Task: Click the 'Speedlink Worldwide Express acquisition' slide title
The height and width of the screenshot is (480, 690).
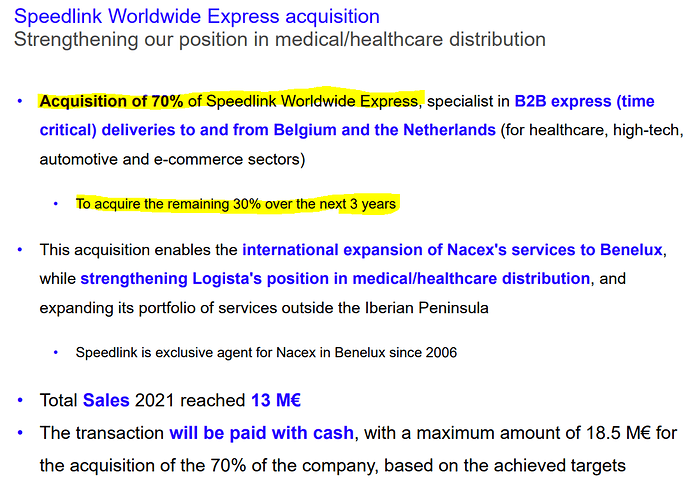Action: tap(197, 17)
